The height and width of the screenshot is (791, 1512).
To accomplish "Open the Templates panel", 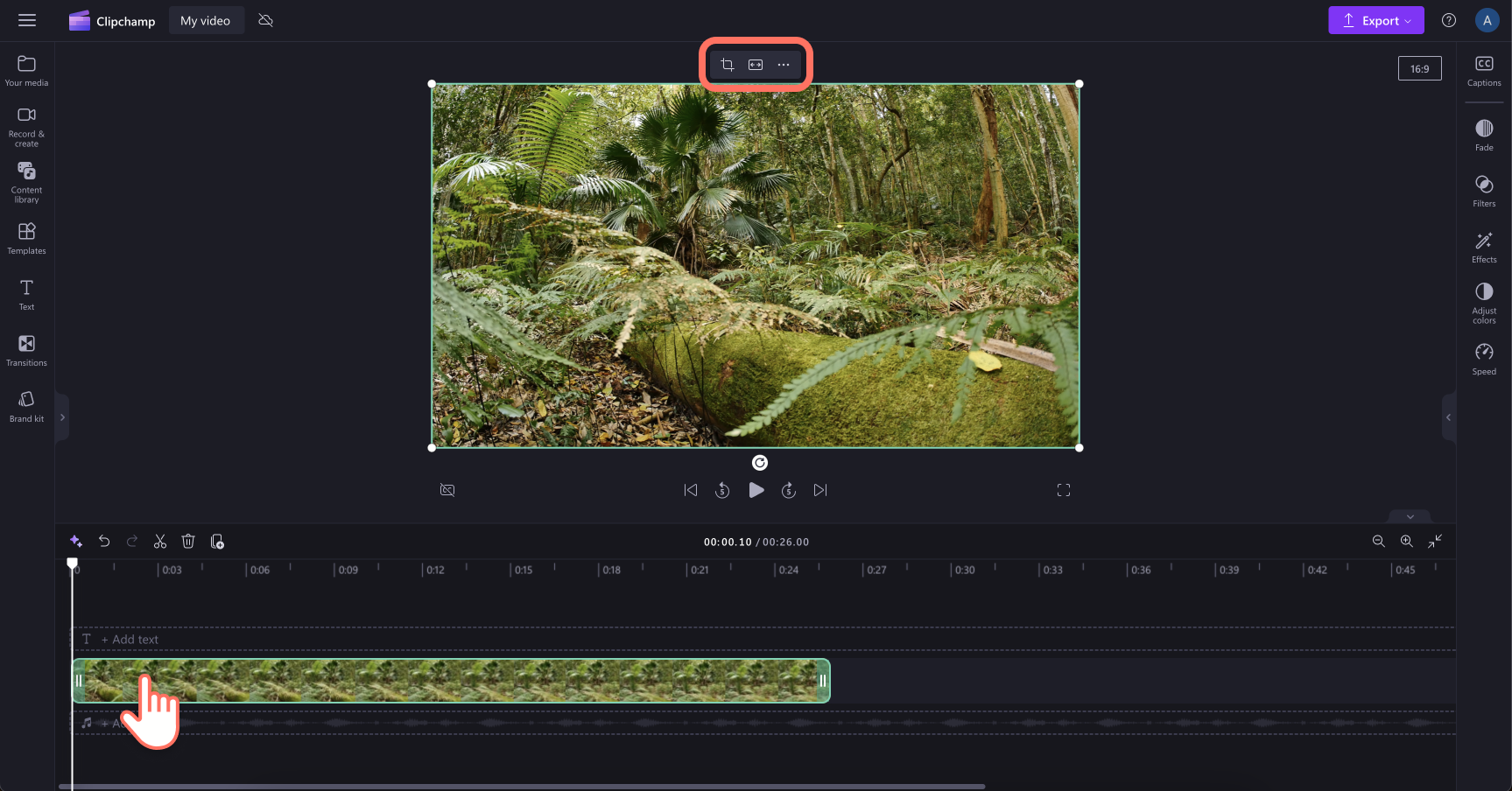I will 25,237.
